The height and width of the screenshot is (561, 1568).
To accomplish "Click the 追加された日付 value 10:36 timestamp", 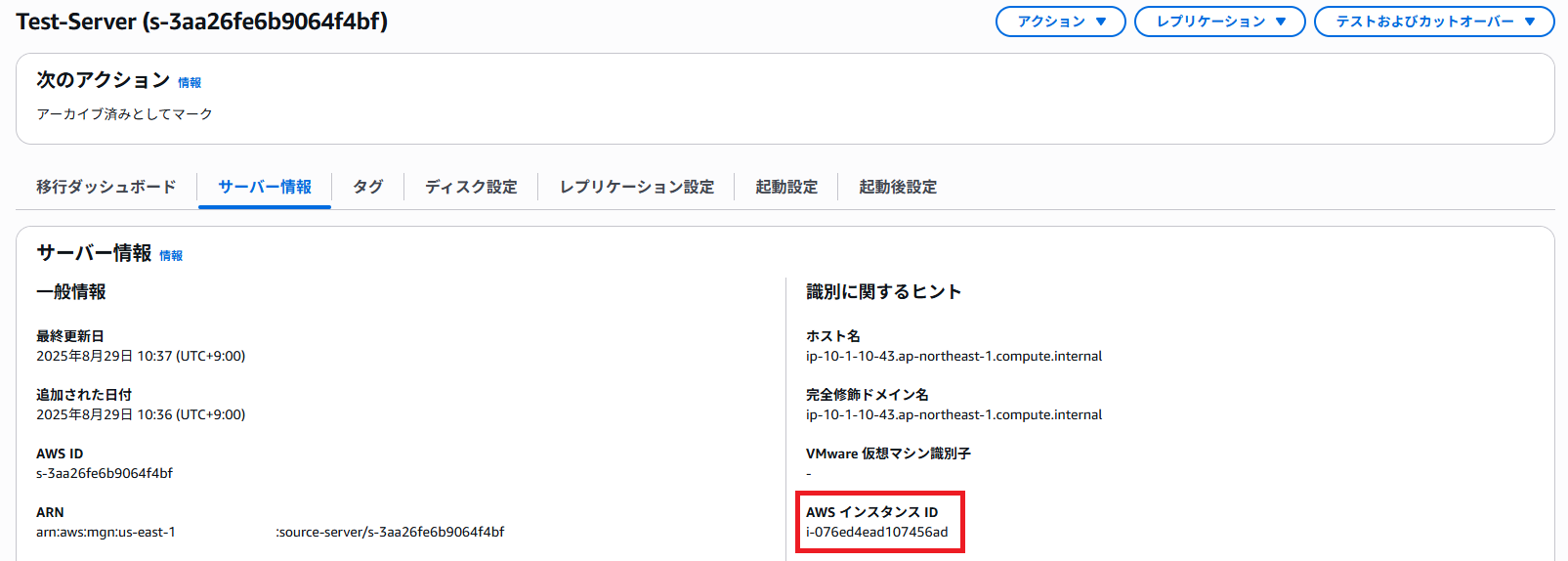I will tap(141, 414).
